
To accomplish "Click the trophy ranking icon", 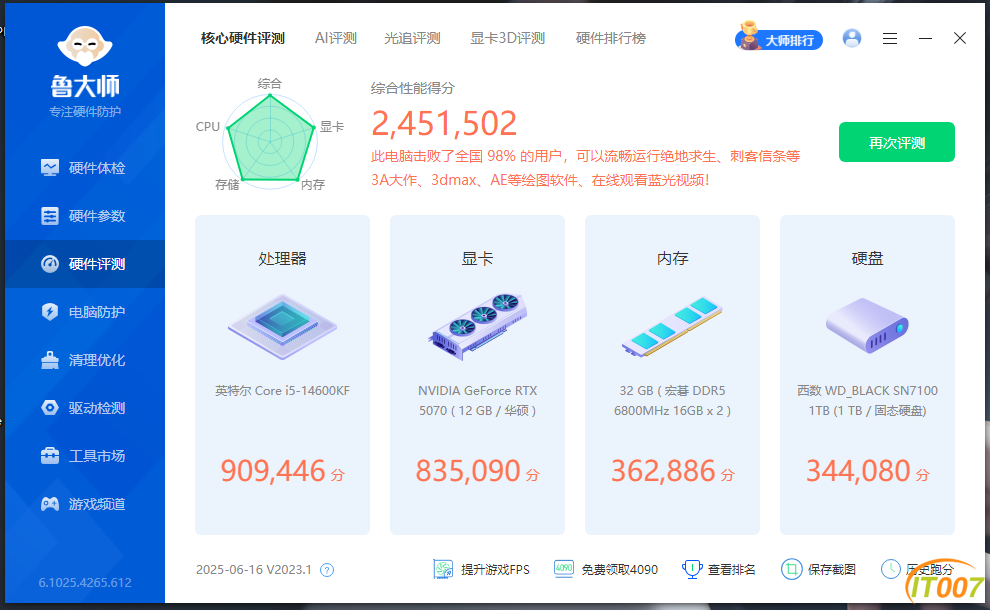I will coord(692,570).
